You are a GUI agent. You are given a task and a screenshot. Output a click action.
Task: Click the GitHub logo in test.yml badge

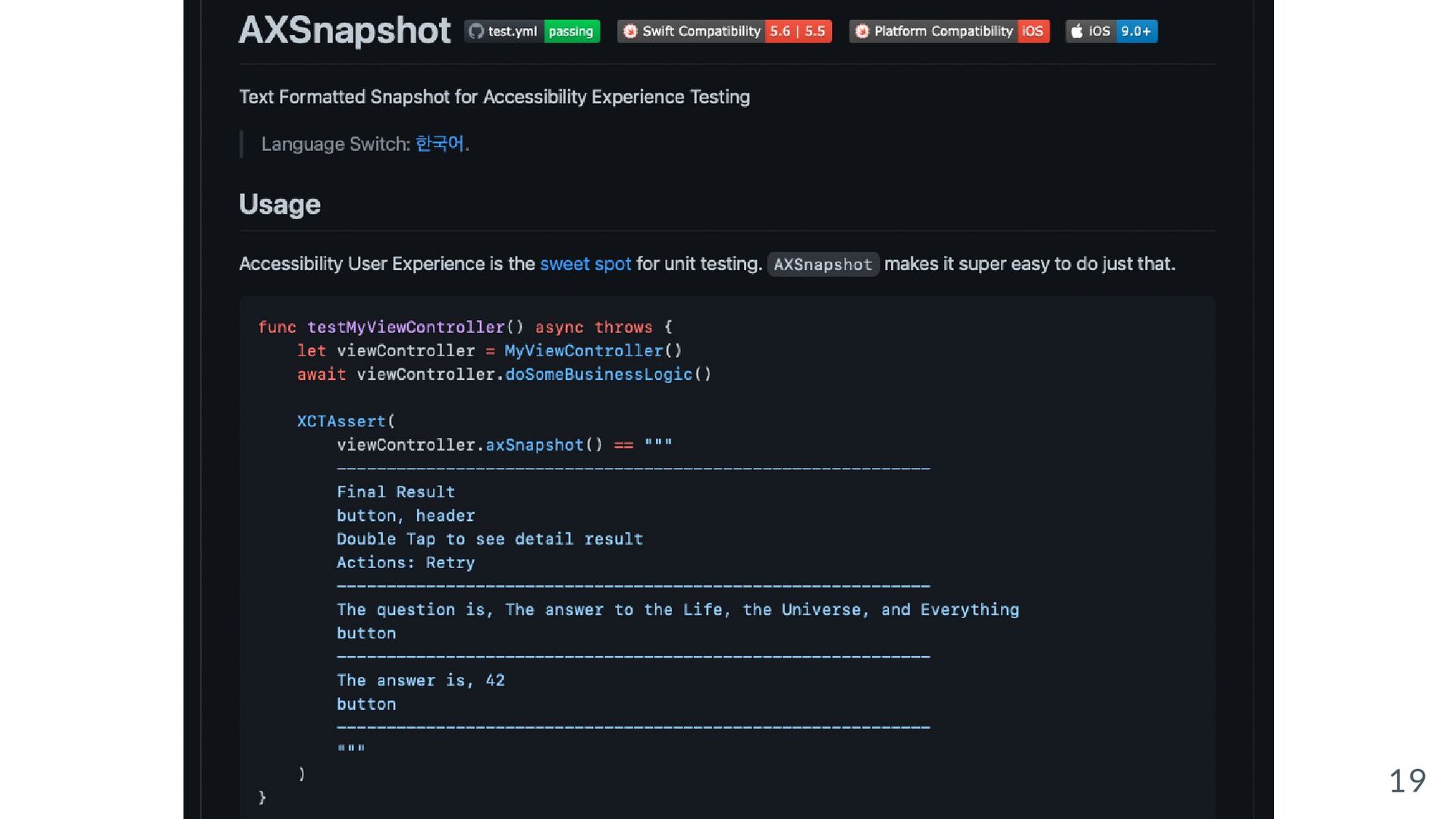pos(475,31)
